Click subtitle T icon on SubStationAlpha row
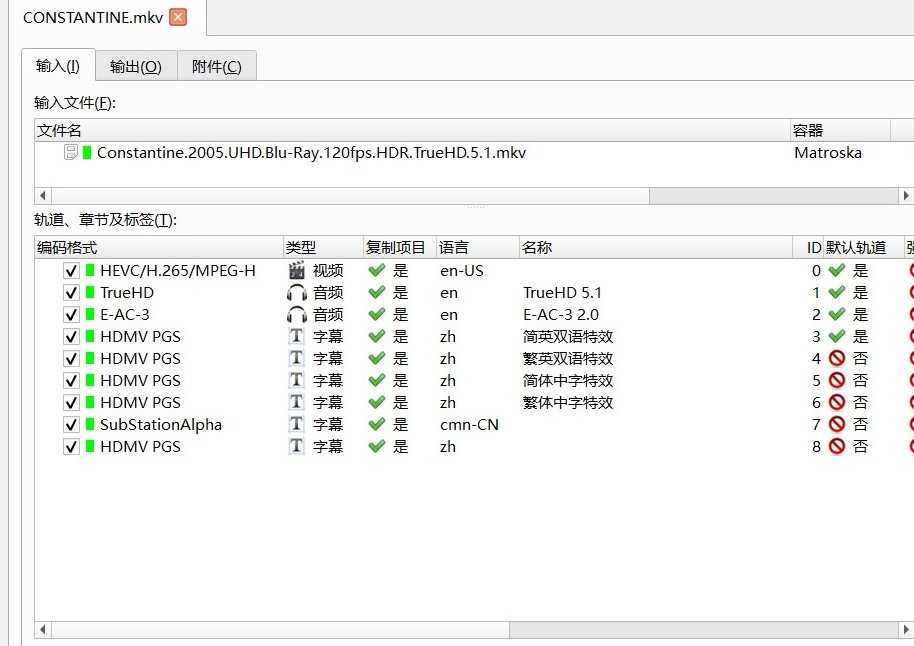This screenshot has height=646, width=914. [297, 424]
